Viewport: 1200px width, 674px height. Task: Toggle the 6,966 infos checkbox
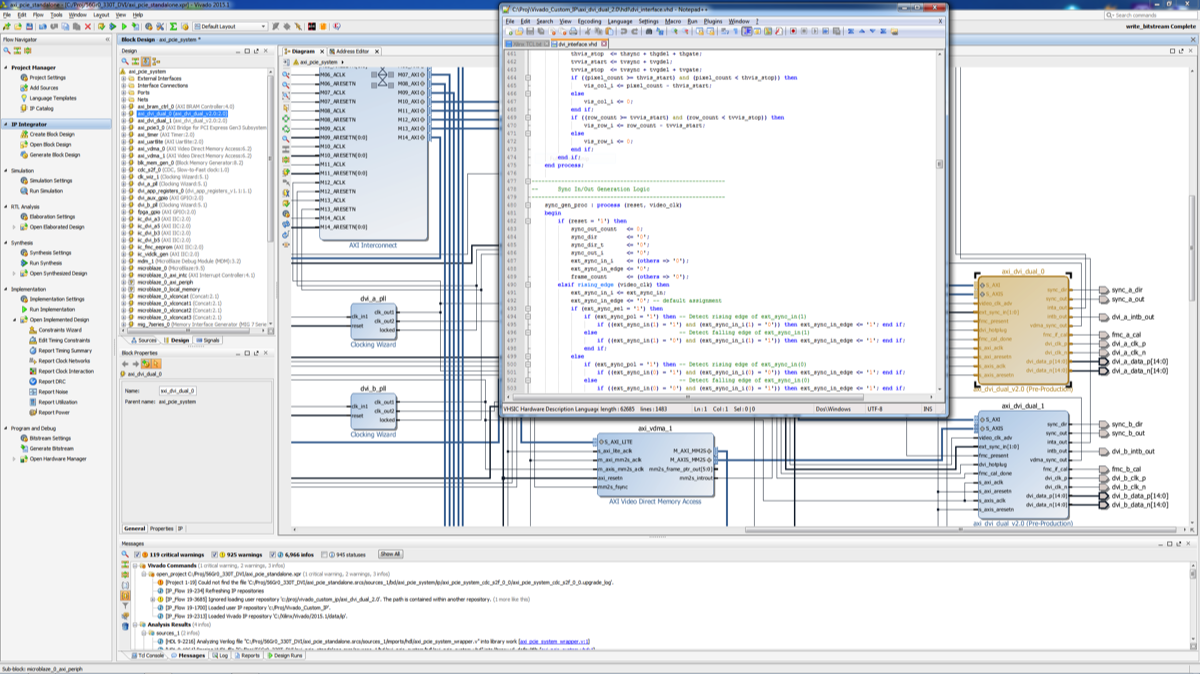point(273,554)
